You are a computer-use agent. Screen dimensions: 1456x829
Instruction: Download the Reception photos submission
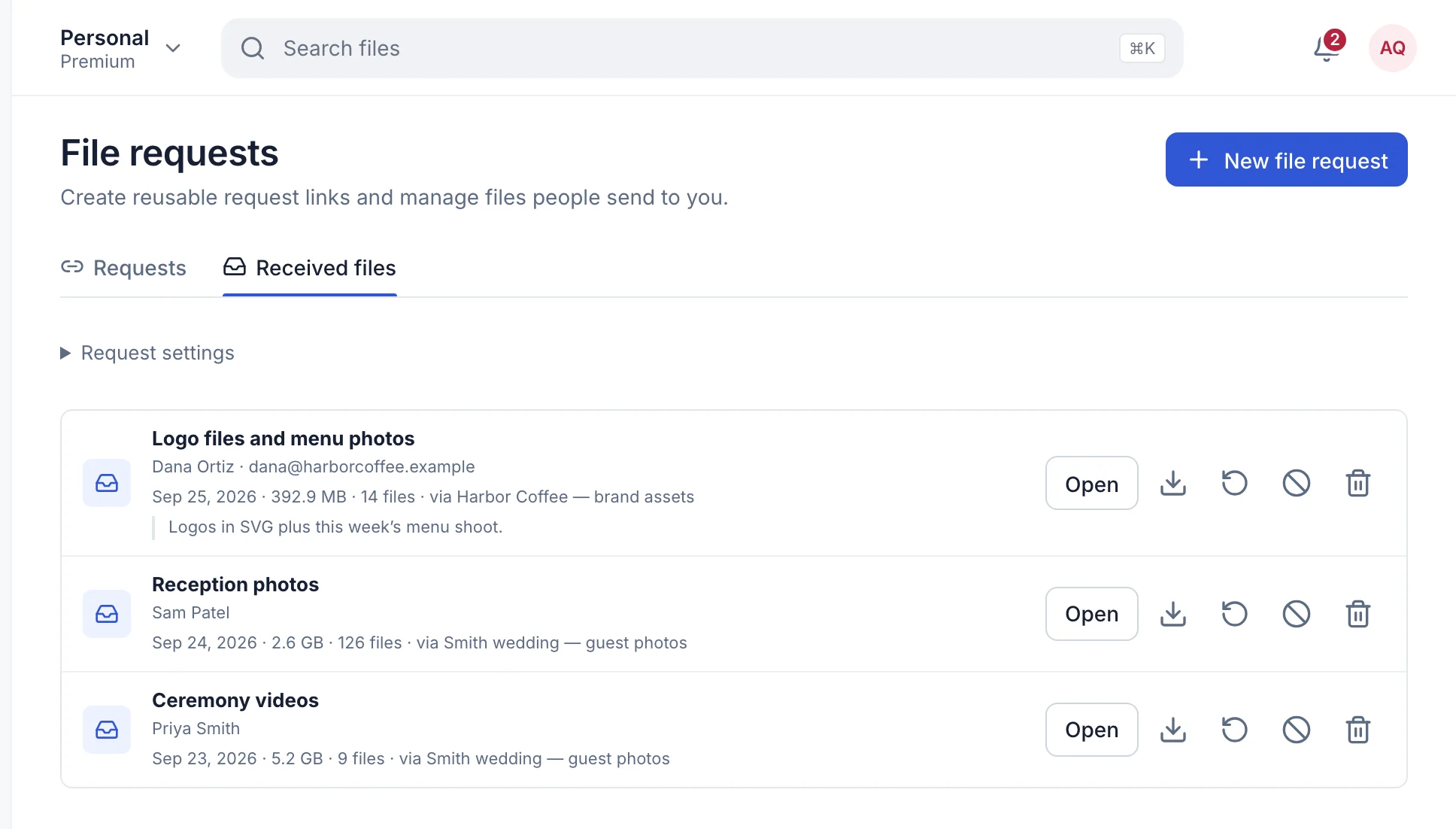click(x=1173, y=614)
